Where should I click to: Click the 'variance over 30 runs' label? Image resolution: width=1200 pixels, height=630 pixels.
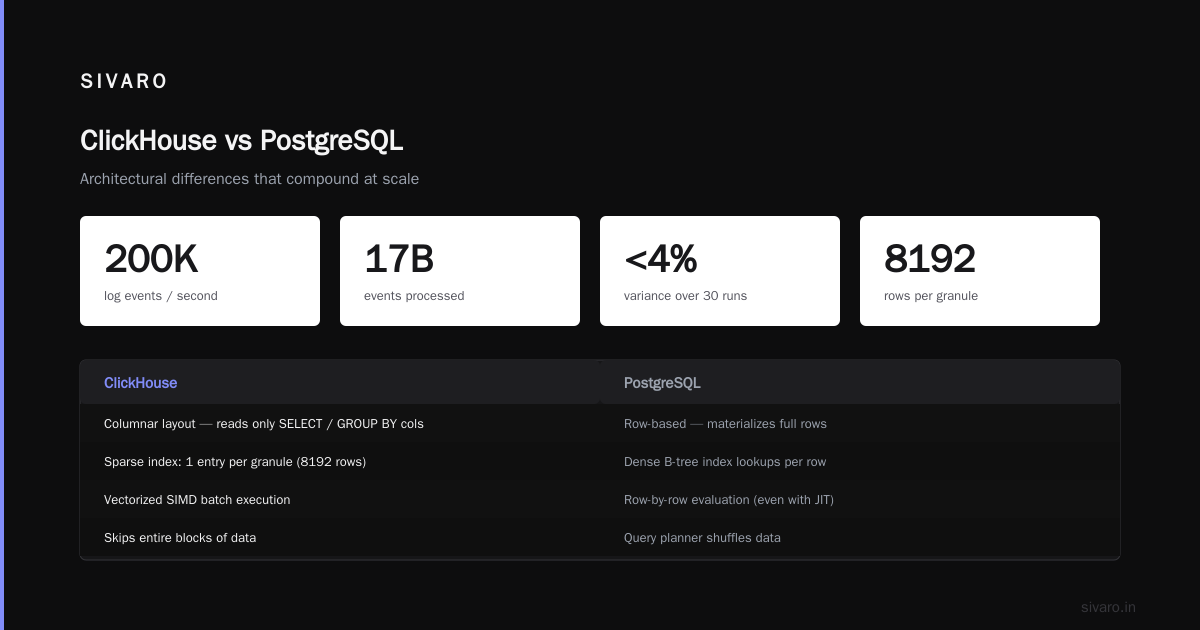(x=685, y=296)
